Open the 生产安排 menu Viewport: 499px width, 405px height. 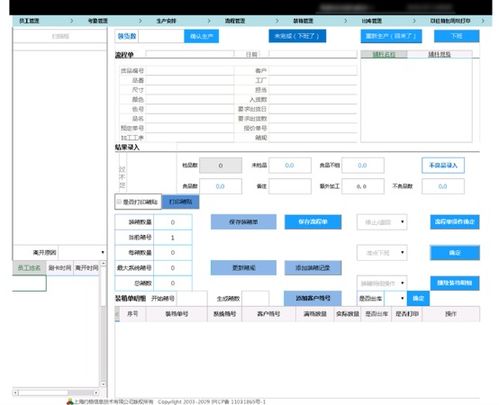tap(166, 21)
